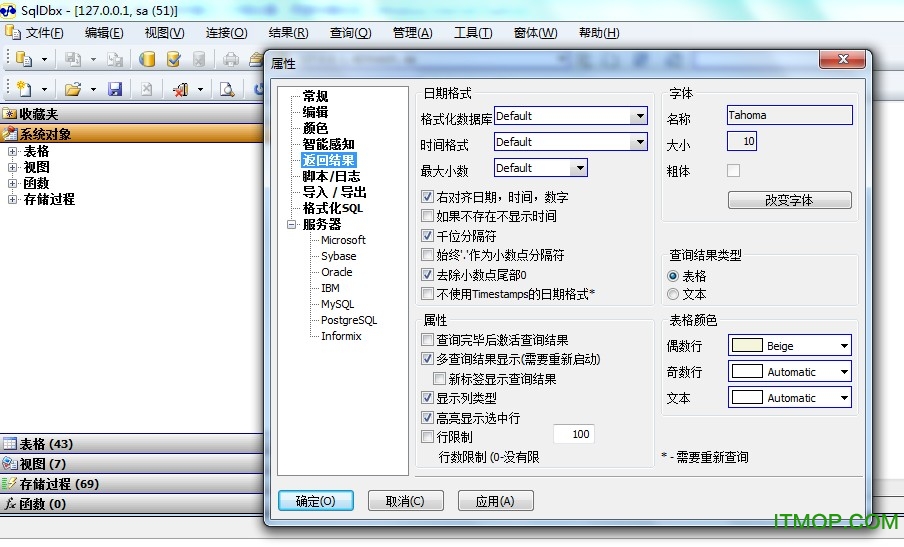
Task: Click the 确定(O) button
Action: (x=315, y=501)
